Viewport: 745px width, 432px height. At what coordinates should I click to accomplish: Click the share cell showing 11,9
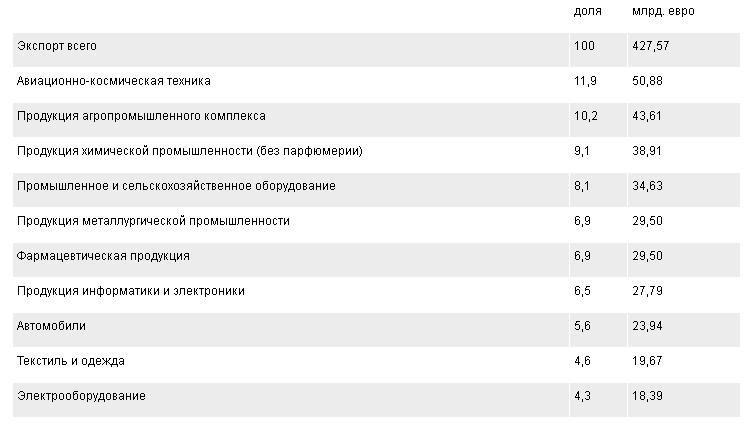[585, 81]
